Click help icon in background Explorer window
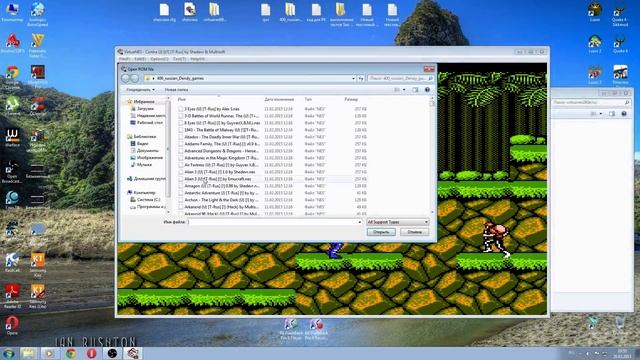 [x=624, y=114]
